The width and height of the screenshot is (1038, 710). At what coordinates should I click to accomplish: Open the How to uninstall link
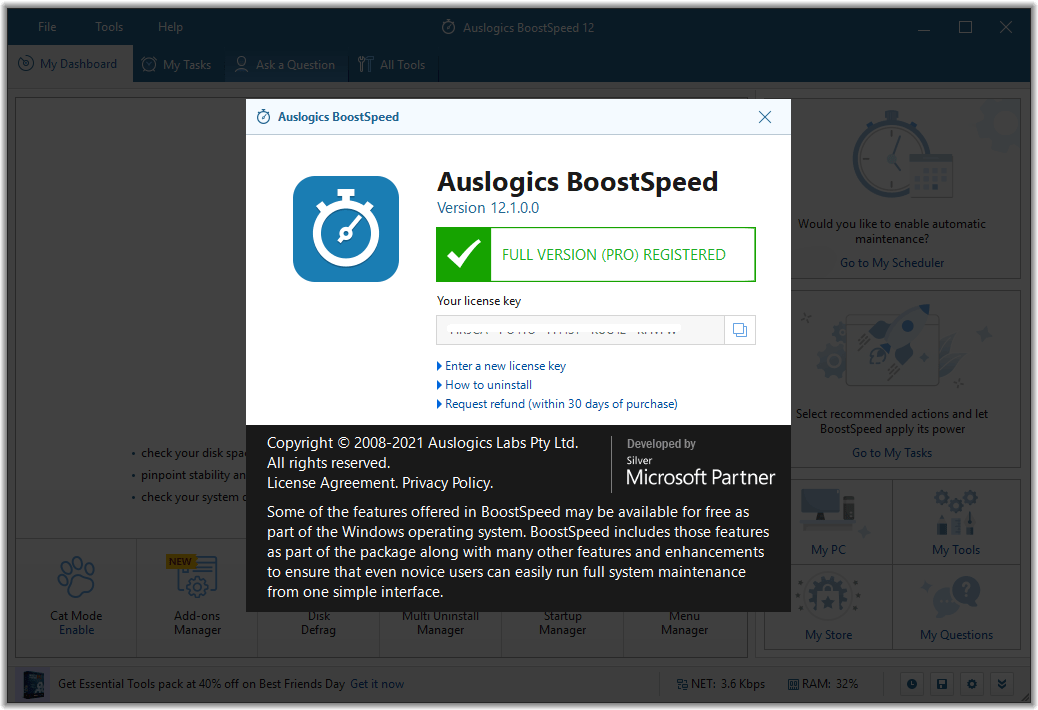coord(488,385)
